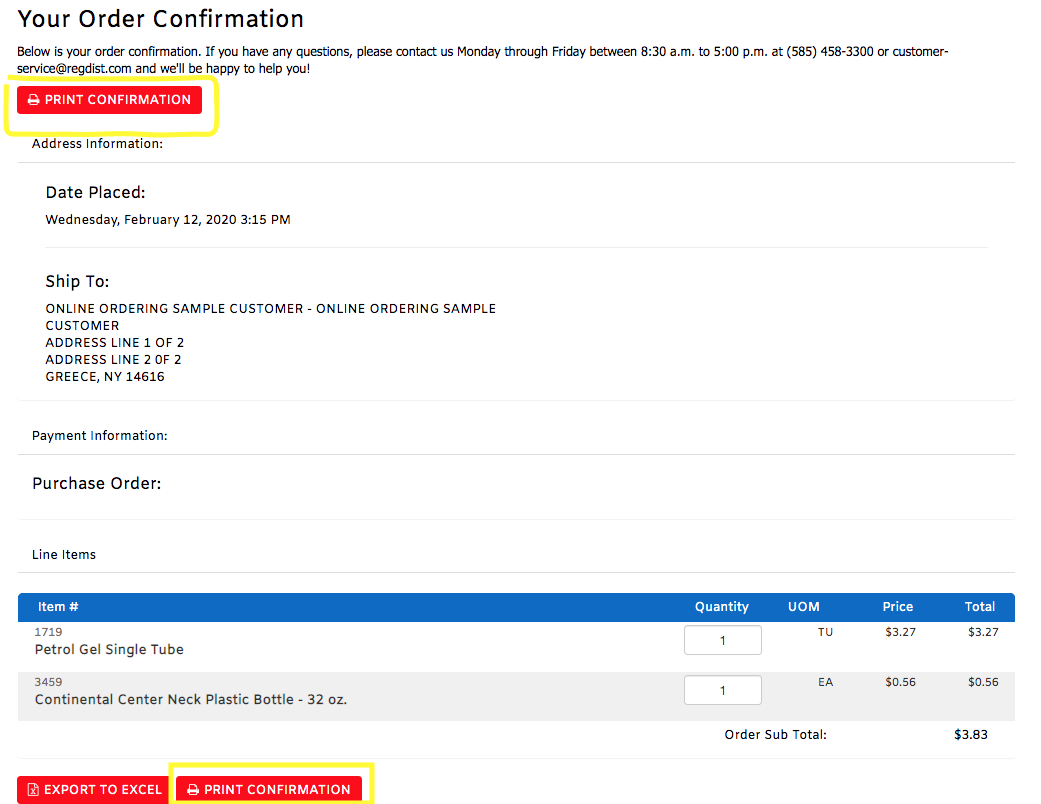Click the quantity field for the Plastic Bottle item

pos(722,689)
